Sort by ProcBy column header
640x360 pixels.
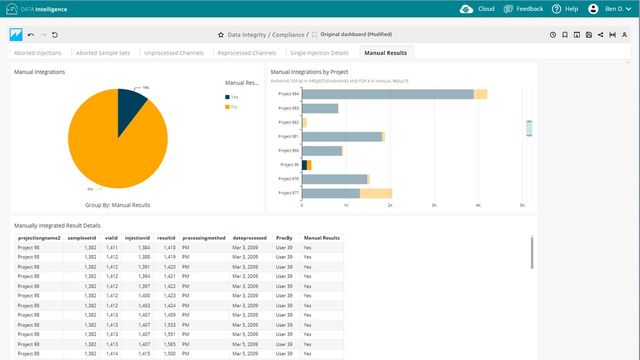pyautogui.click(x=284, y=238)
